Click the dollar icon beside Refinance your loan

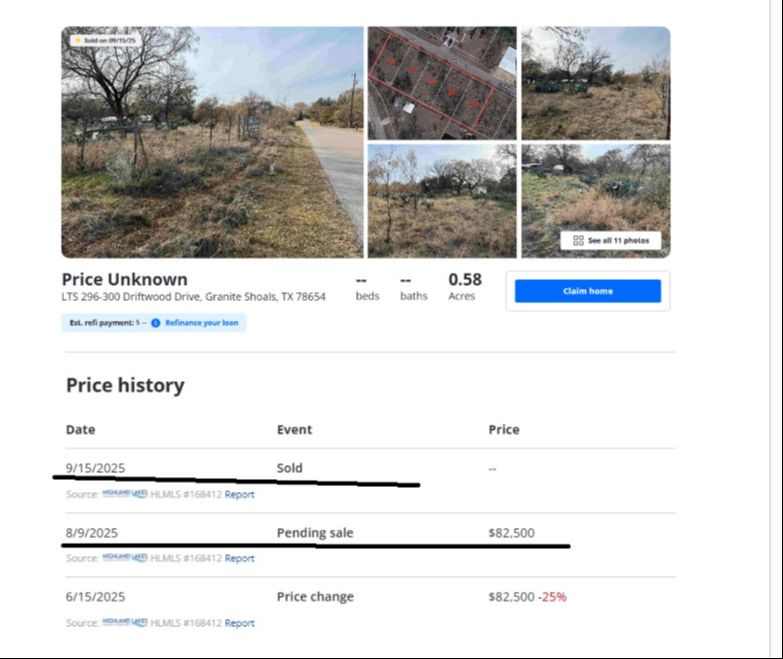click(156, 323)
